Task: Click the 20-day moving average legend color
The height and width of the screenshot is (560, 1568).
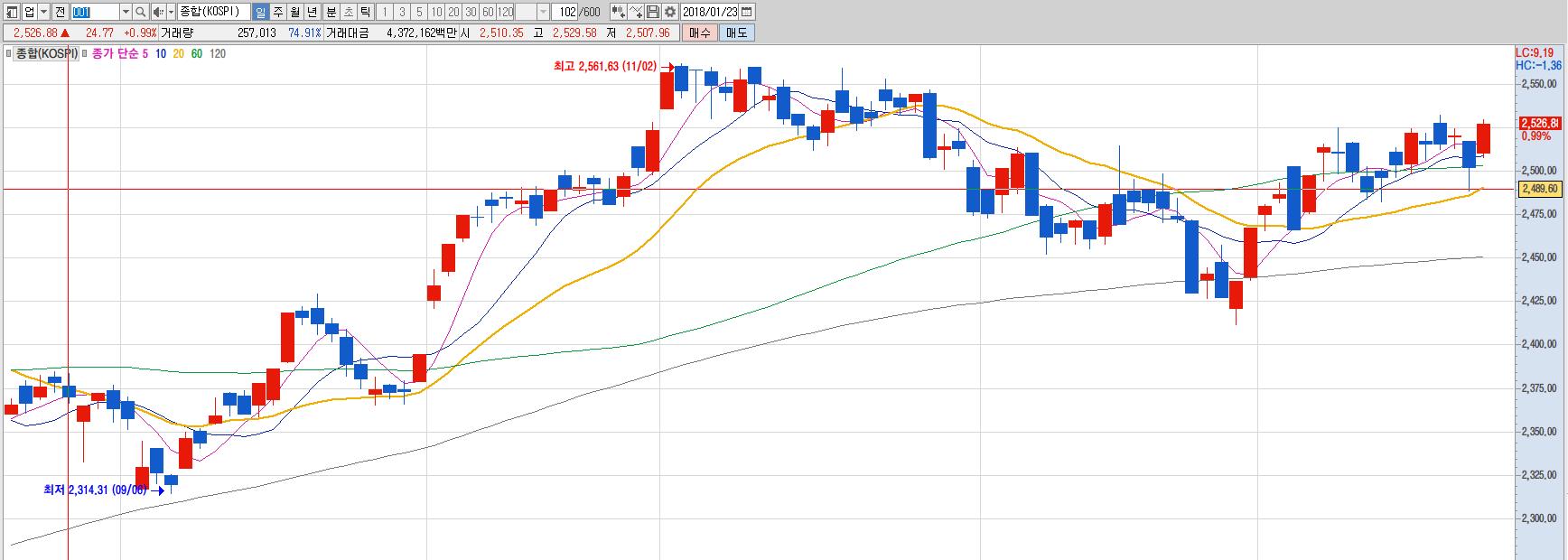Action: 178,54
